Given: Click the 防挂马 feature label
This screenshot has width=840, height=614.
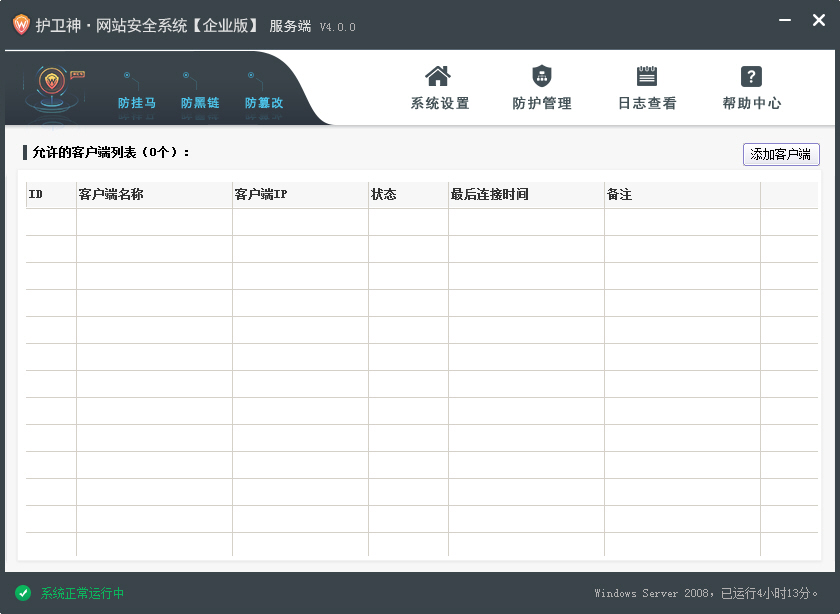Looking at the screenshot, I should [x=137, y=103].
